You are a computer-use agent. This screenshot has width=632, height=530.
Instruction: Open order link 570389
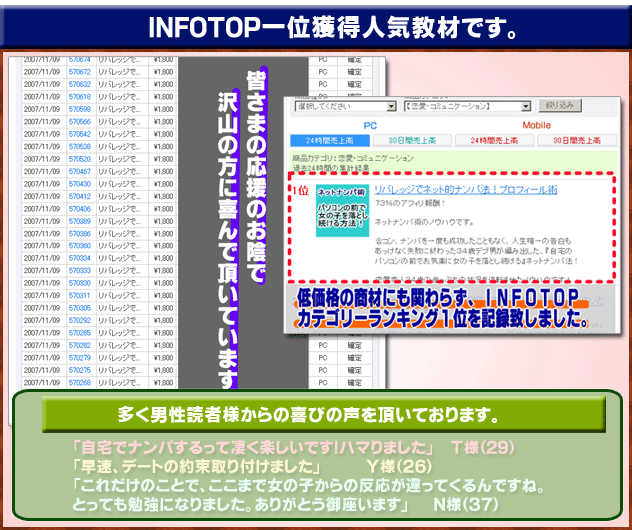tap(79, 221)
